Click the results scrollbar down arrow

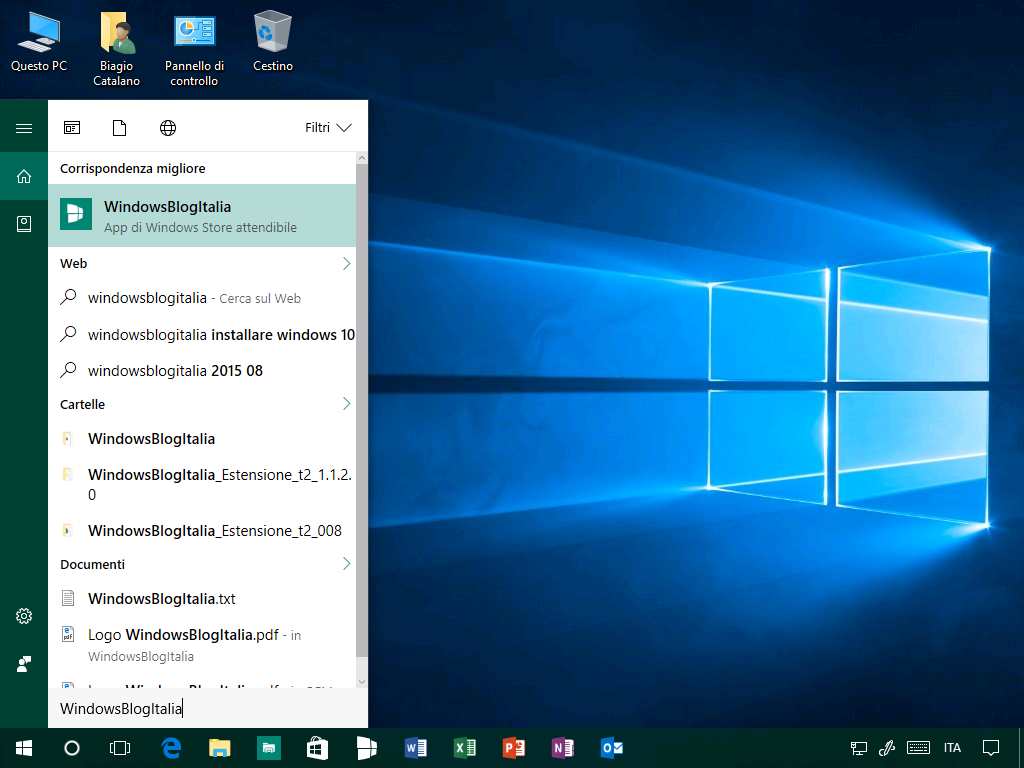click(x=362, y=682)
